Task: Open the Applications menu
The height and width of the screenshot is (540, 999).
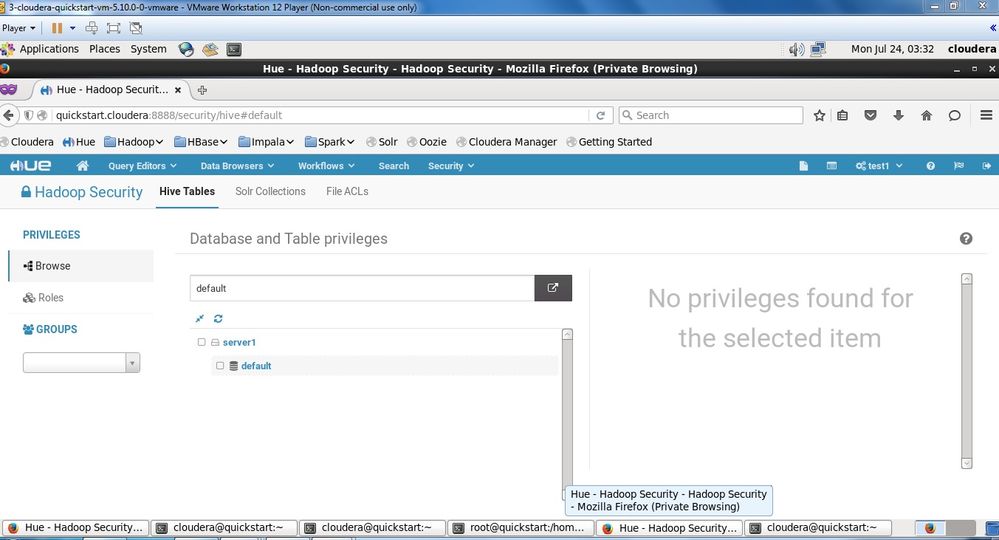Action: 49,49
